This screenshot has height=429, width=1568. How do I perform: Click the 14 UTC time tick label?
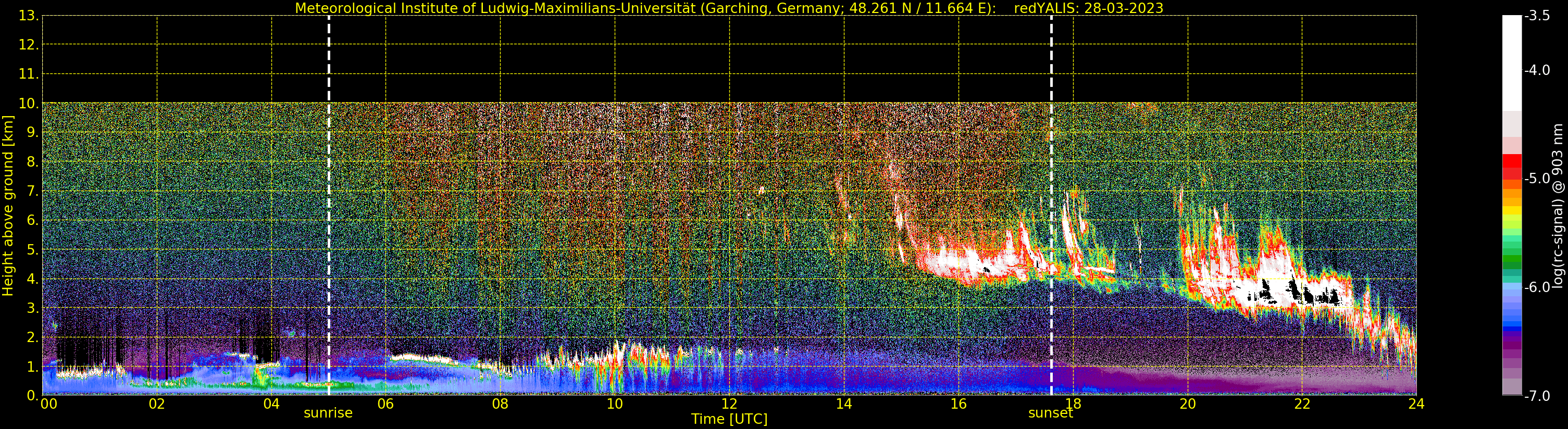844,404
